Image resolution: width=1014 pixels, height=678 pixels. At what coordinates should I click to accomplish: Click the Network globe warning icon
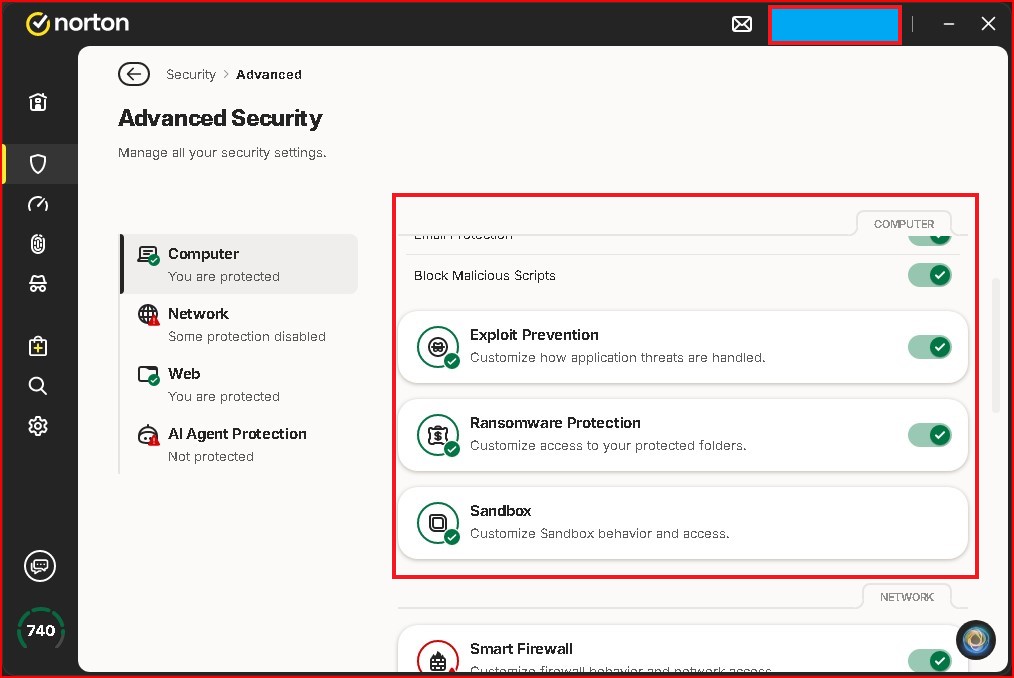click(148, 315)
